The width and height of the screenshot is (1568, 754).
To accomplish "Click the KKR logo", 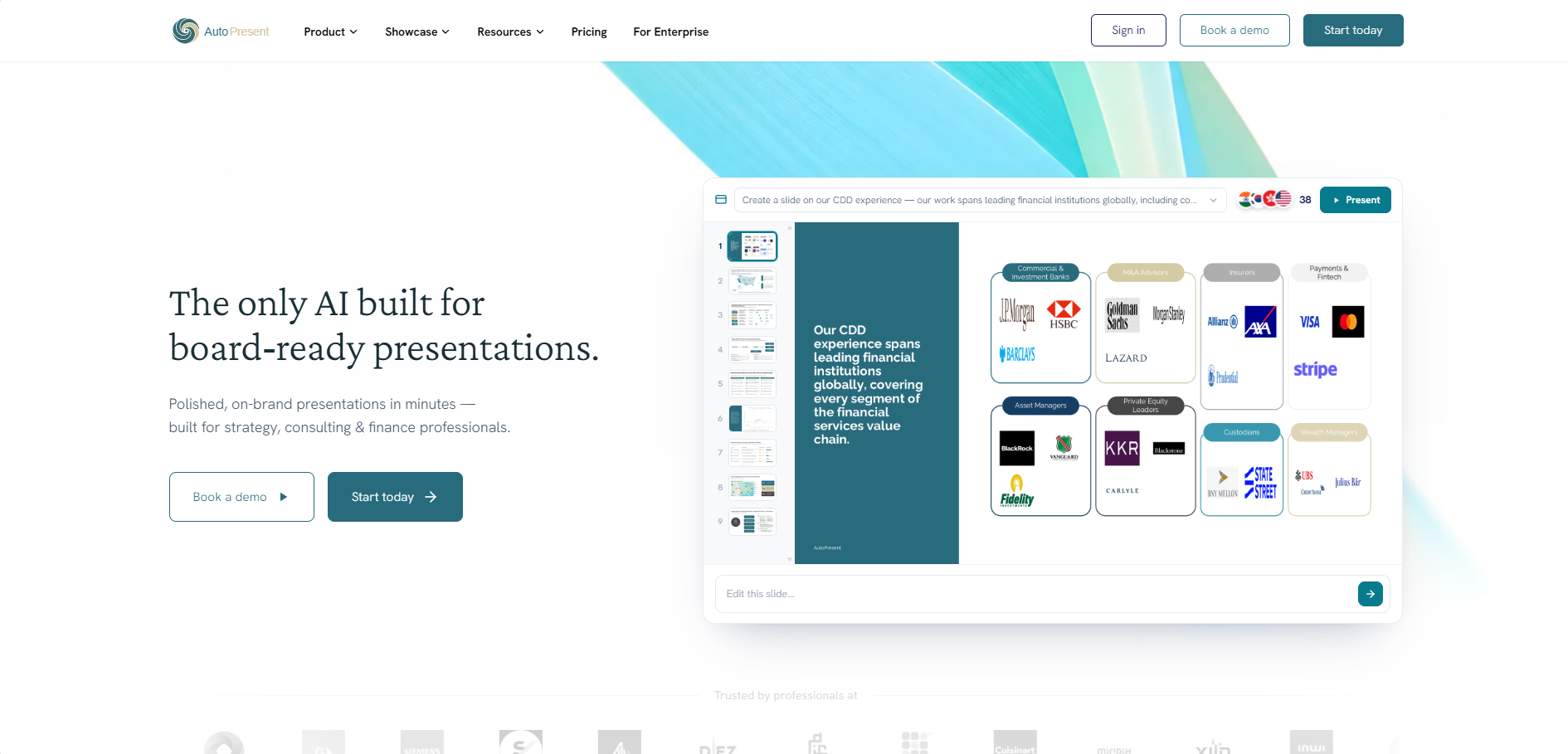I will tap(1122, 448).
